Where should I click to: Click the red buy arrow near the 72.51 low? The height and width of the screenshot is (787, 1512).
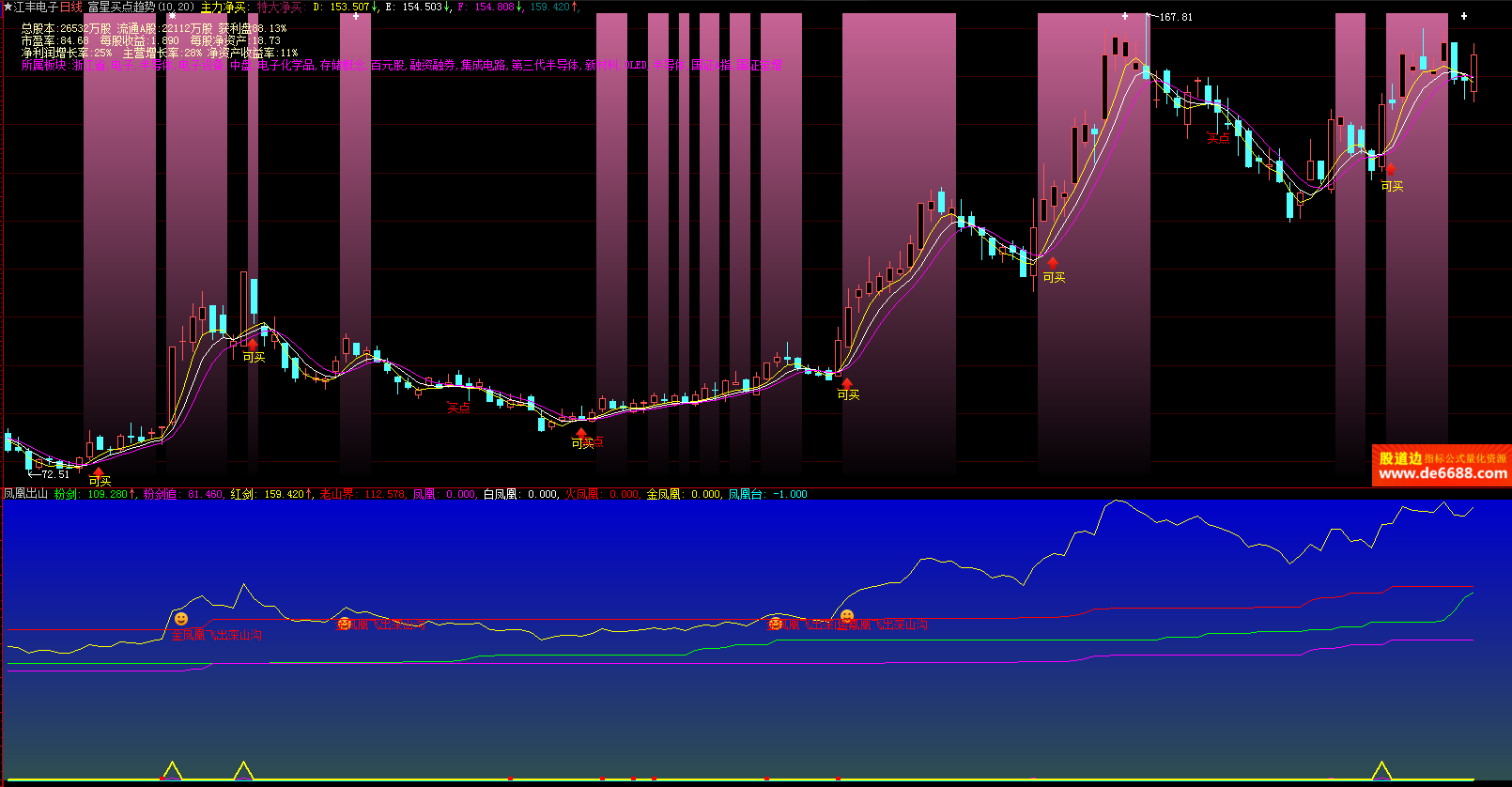[99, 471]
